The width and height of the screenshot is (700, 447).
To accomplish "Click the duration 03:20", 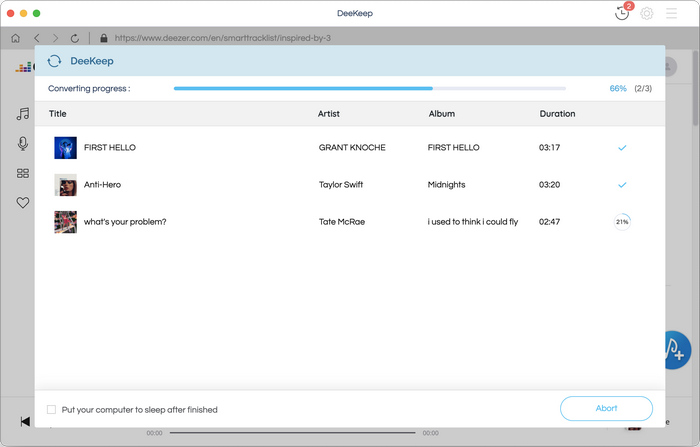I will [x=549, y=184].
